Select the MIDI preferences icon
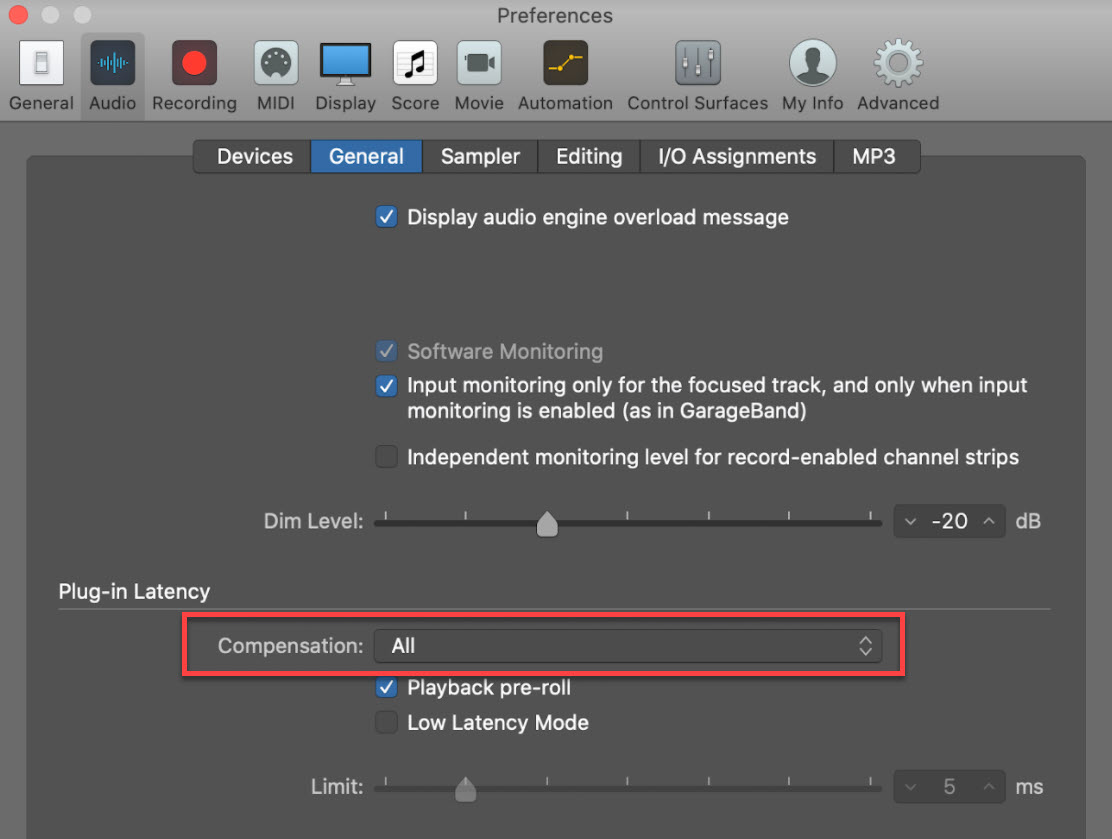The width and height of the screenshot is (1112, 839). click(276, 65)
